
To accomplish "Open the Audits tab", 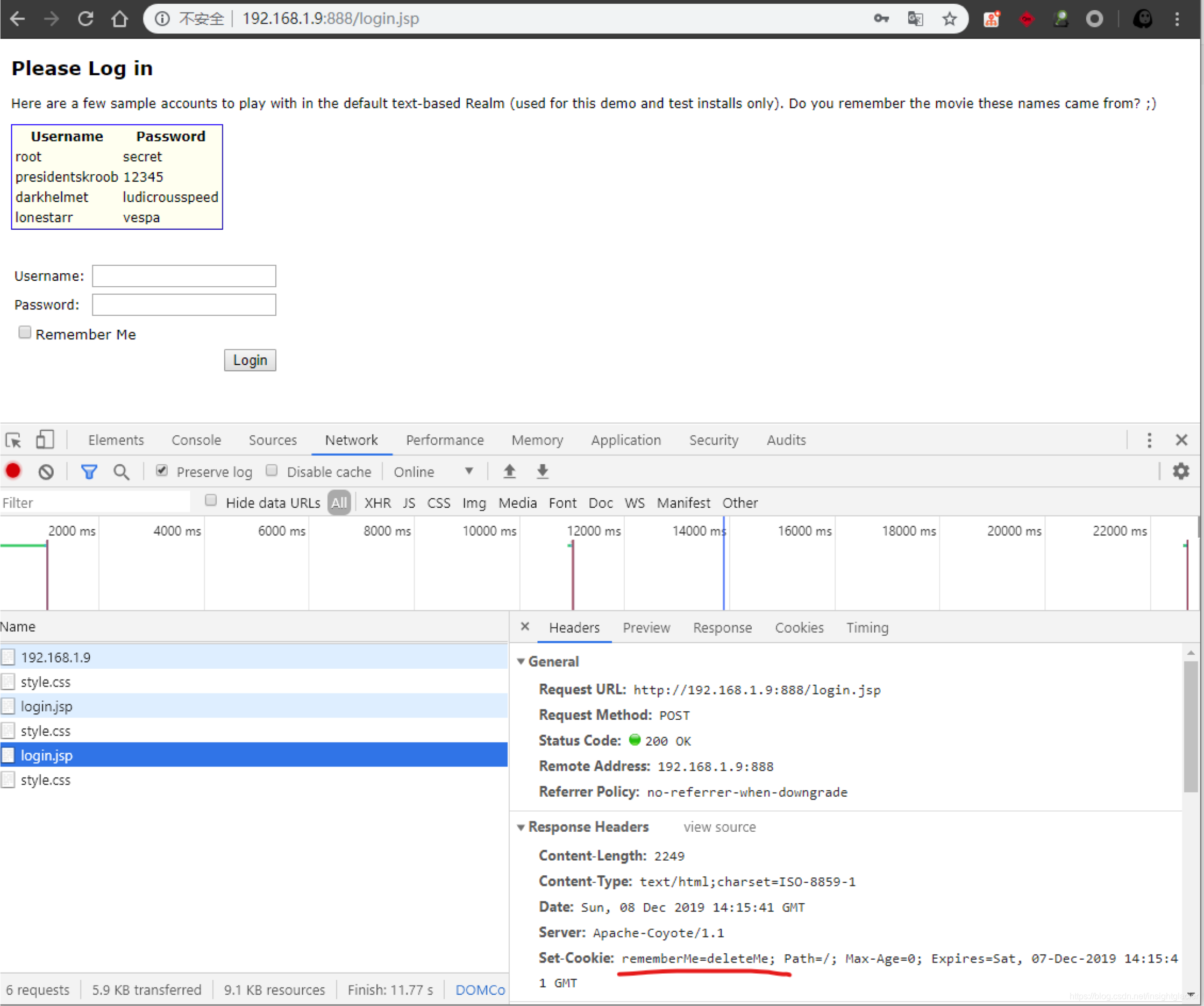I will [786, 440].
